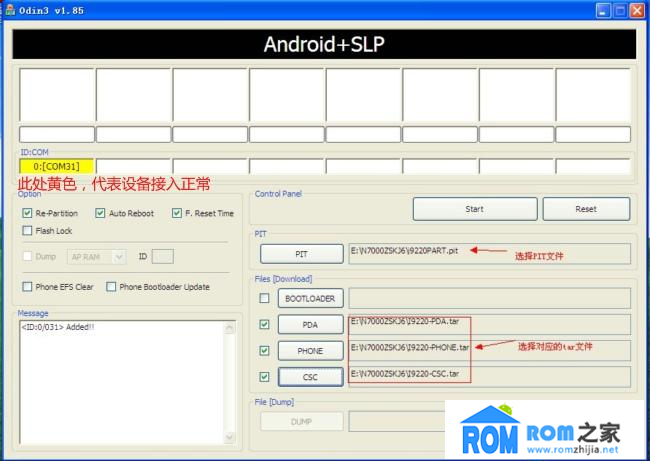Close the Odin3 window
Viewport: 650px width, 461px height.
pos(637,10)
